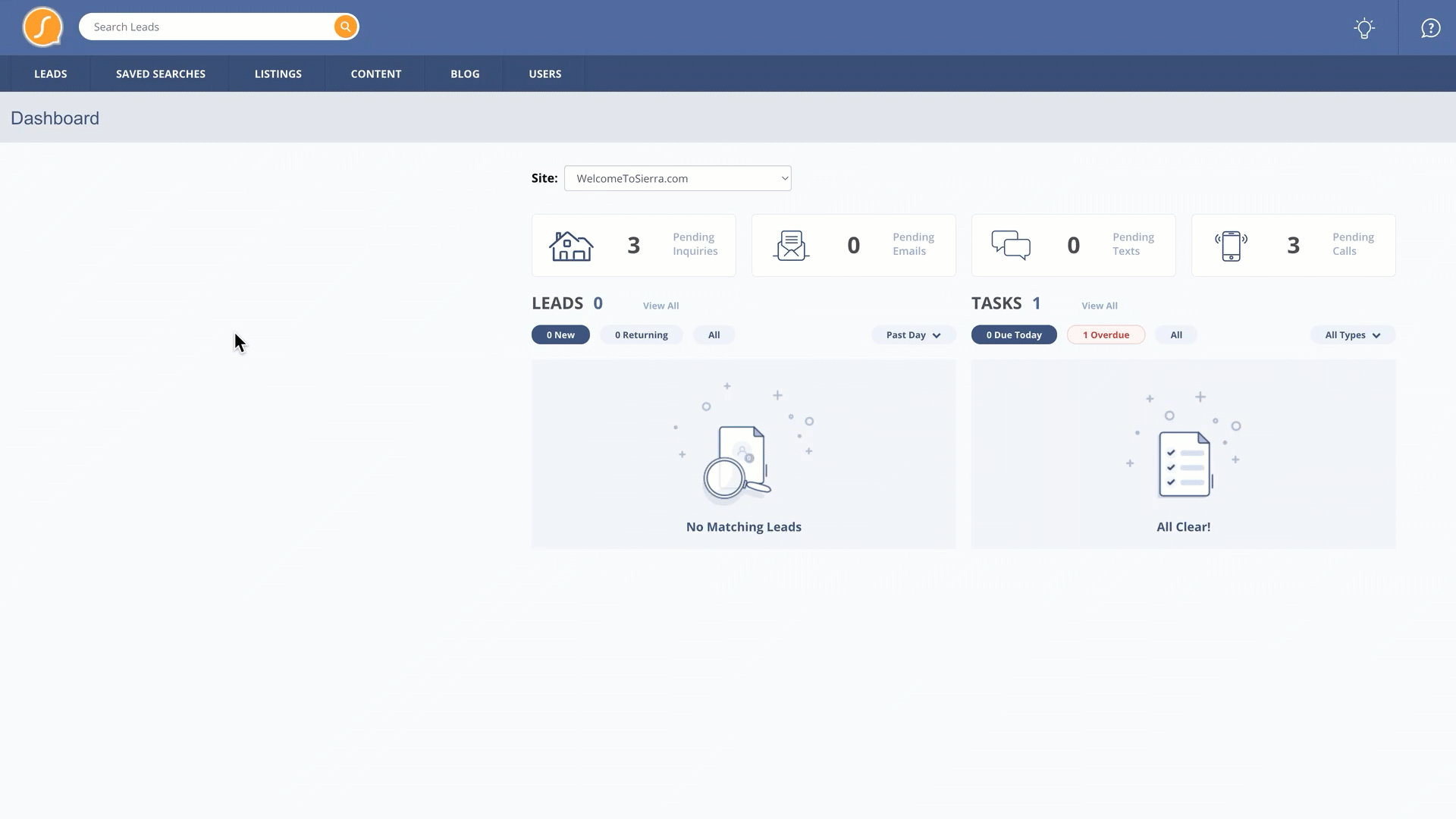
Task: Click View All next to Tasks
Action: coord(1099,306)
